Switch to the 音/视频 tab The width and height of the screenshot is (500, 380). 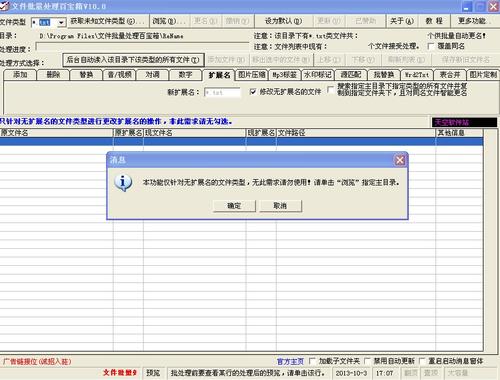(119, 75)
